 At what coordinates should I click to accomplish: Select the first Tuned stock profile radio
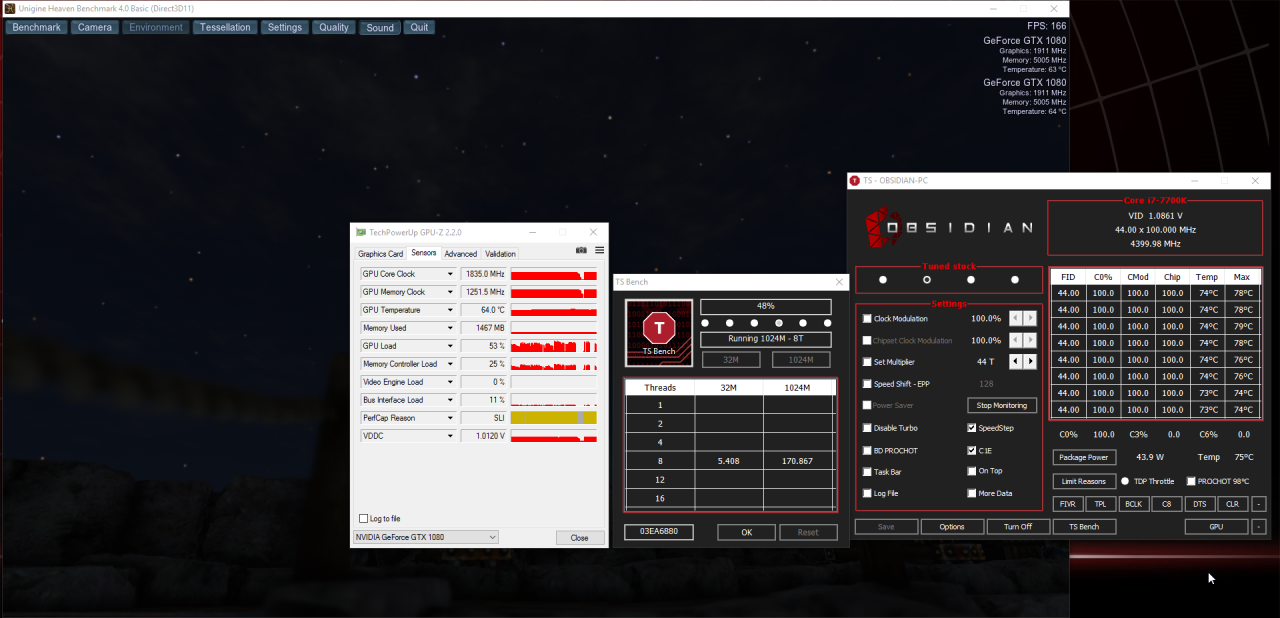(883, 280)
